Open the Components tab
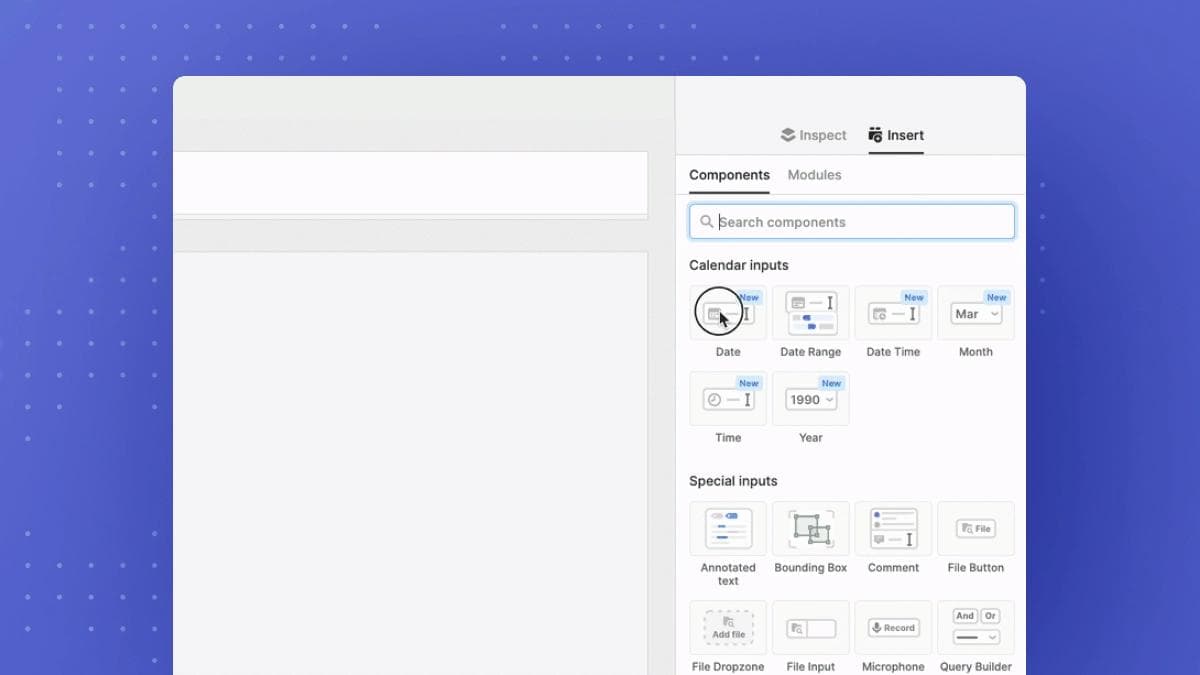1200x675 pixels. click(729, 175)
